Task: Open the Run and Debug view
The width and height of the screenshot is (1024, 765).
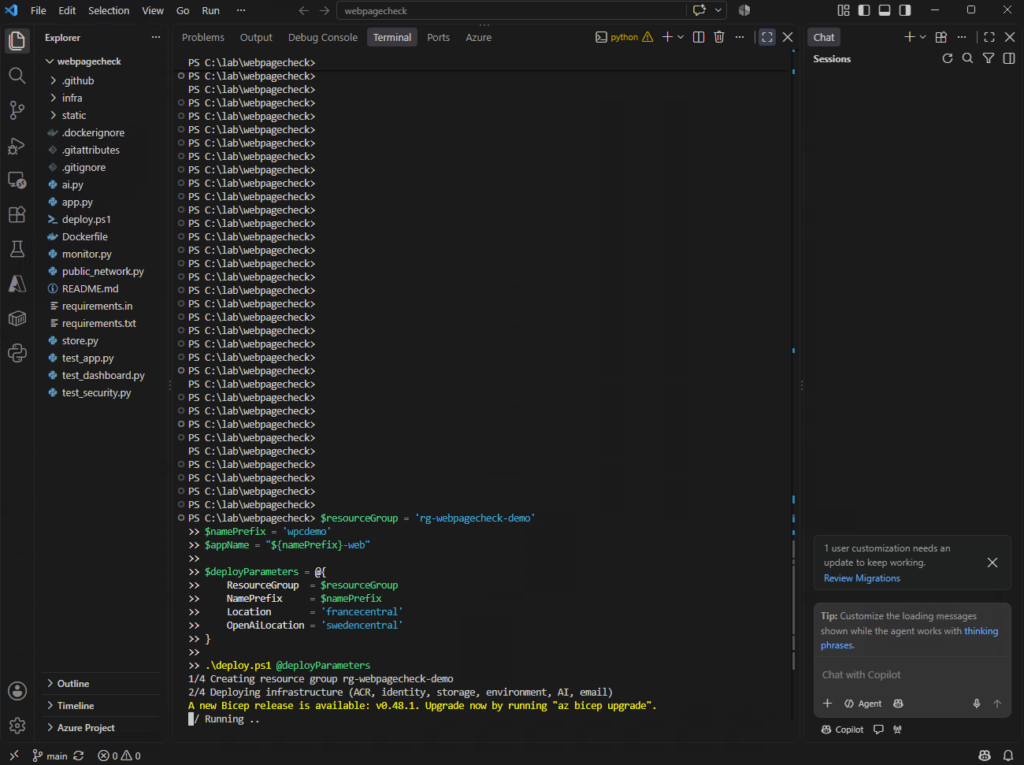Action: (x=17, y=146)
